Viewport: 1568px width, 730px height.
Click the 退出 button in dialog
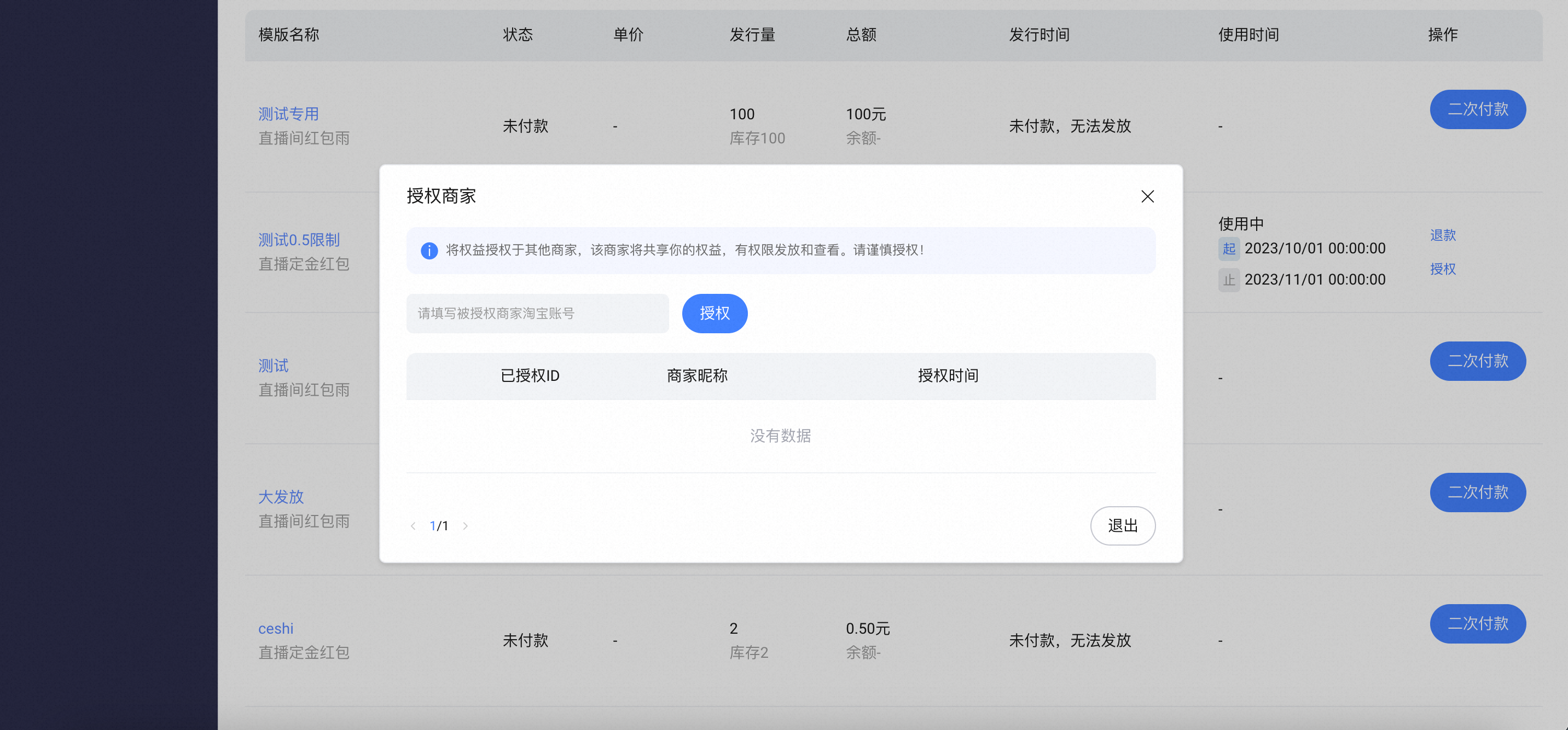pos(1123,525)
